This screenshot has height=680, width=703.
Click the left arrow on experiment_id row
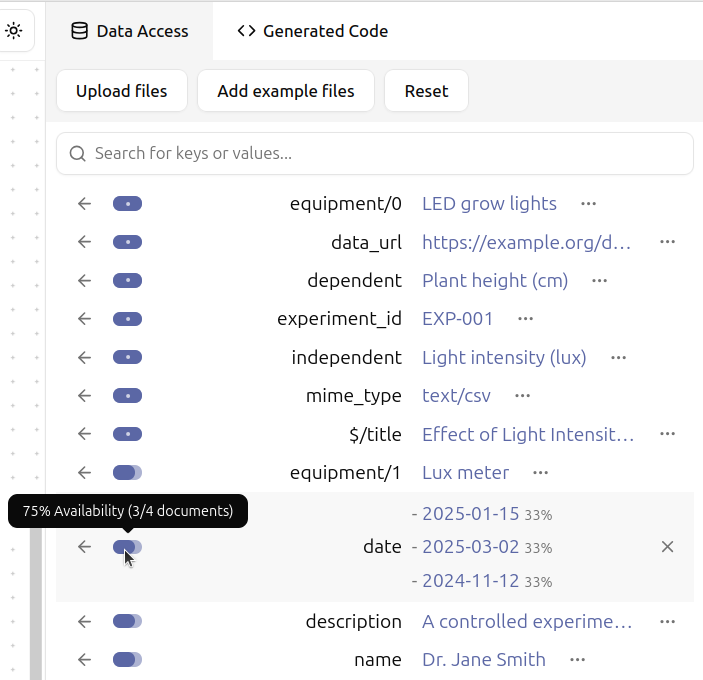pos(84,319)
